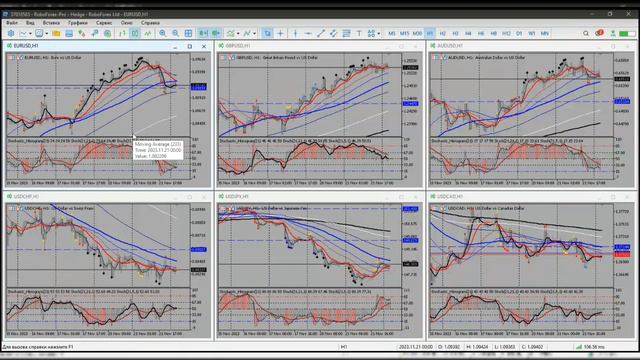
Task: Activate the USDCHF,H1 chart window title
Action: (26, 196)
